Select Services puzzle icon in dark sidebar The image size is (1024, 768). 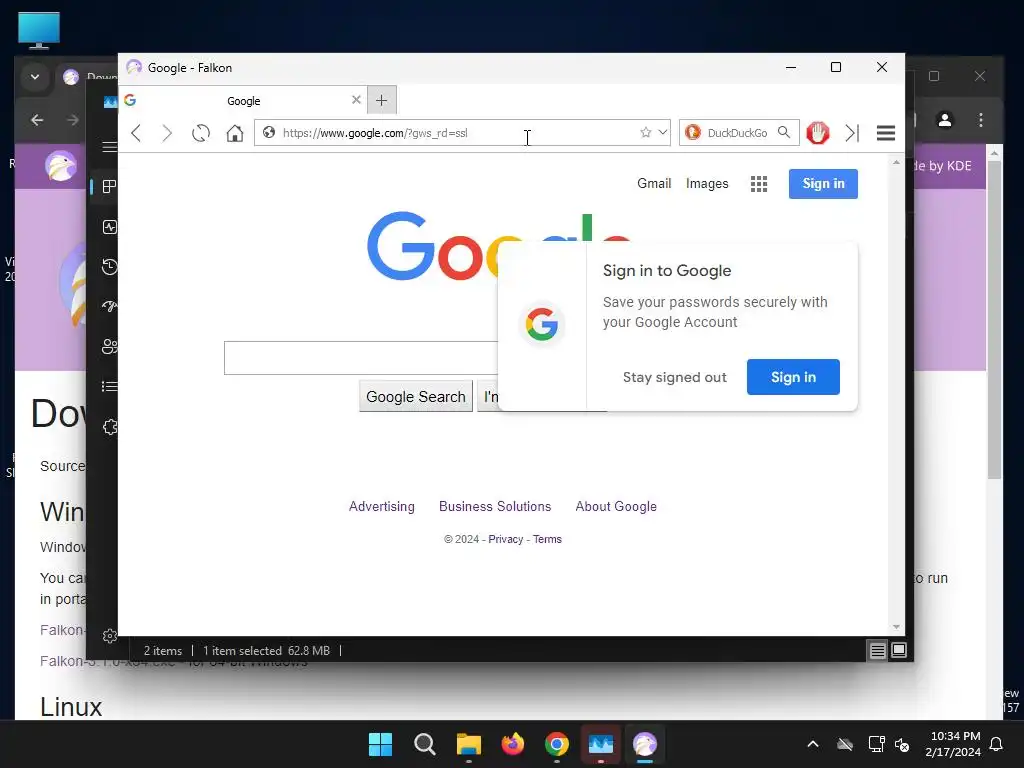coord(109,427)
